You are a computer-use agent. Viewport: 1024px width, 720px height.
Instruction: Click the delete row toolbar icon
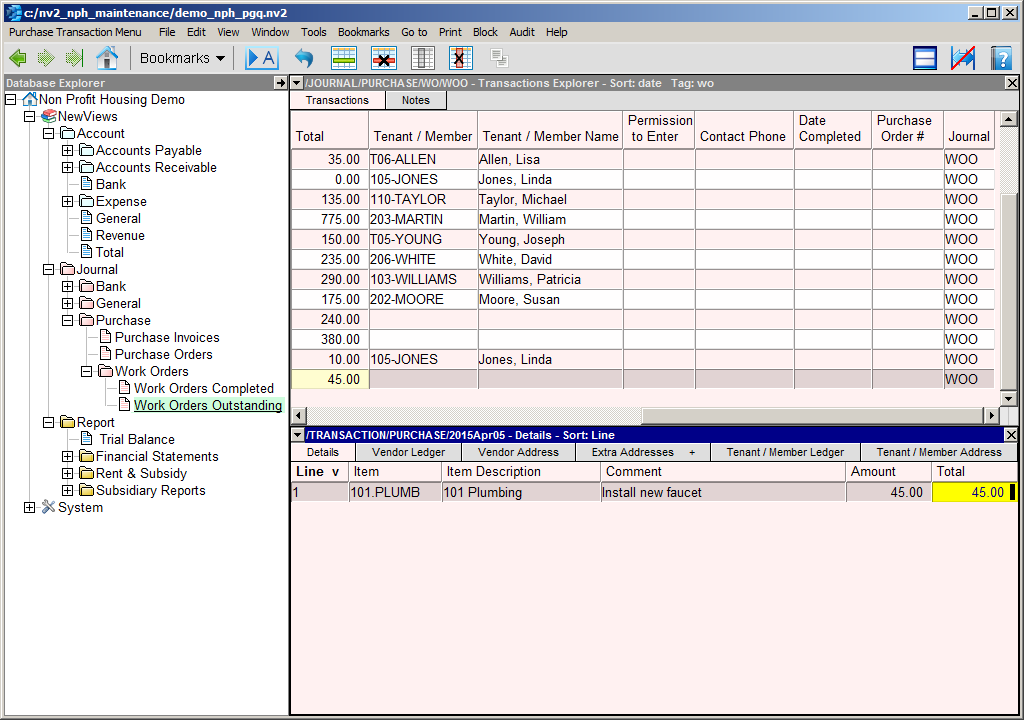pyautogui.click(x=384, y=58)
